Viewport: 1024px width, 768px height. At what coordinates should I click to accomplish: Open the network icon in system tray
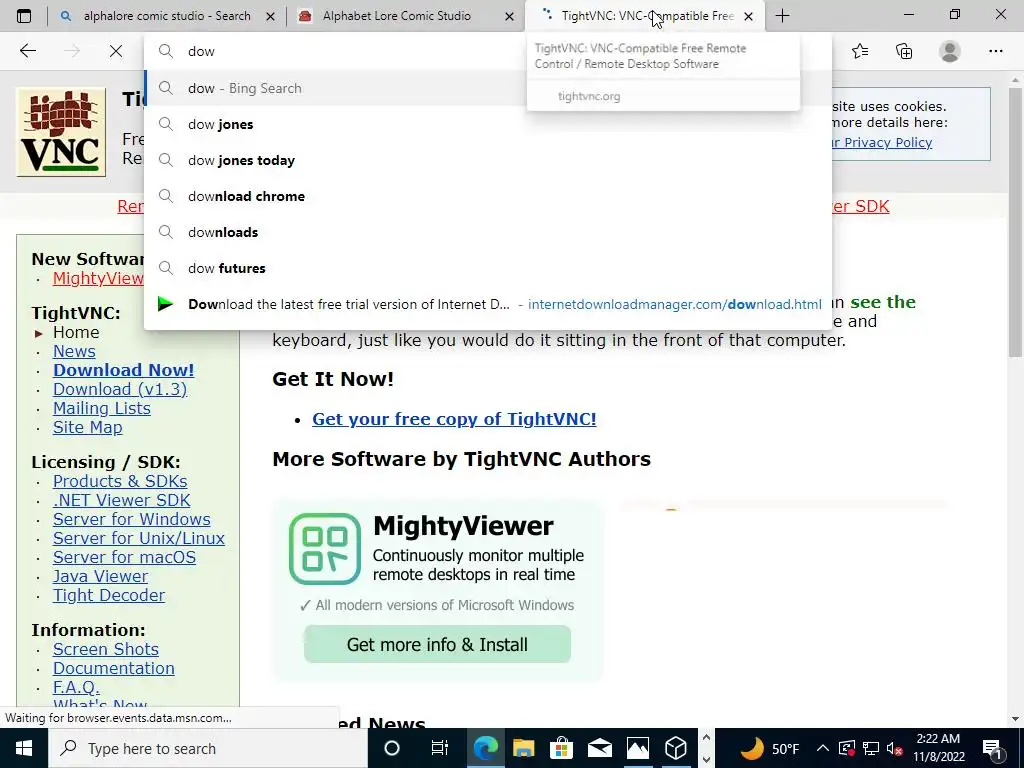point(871,748)
